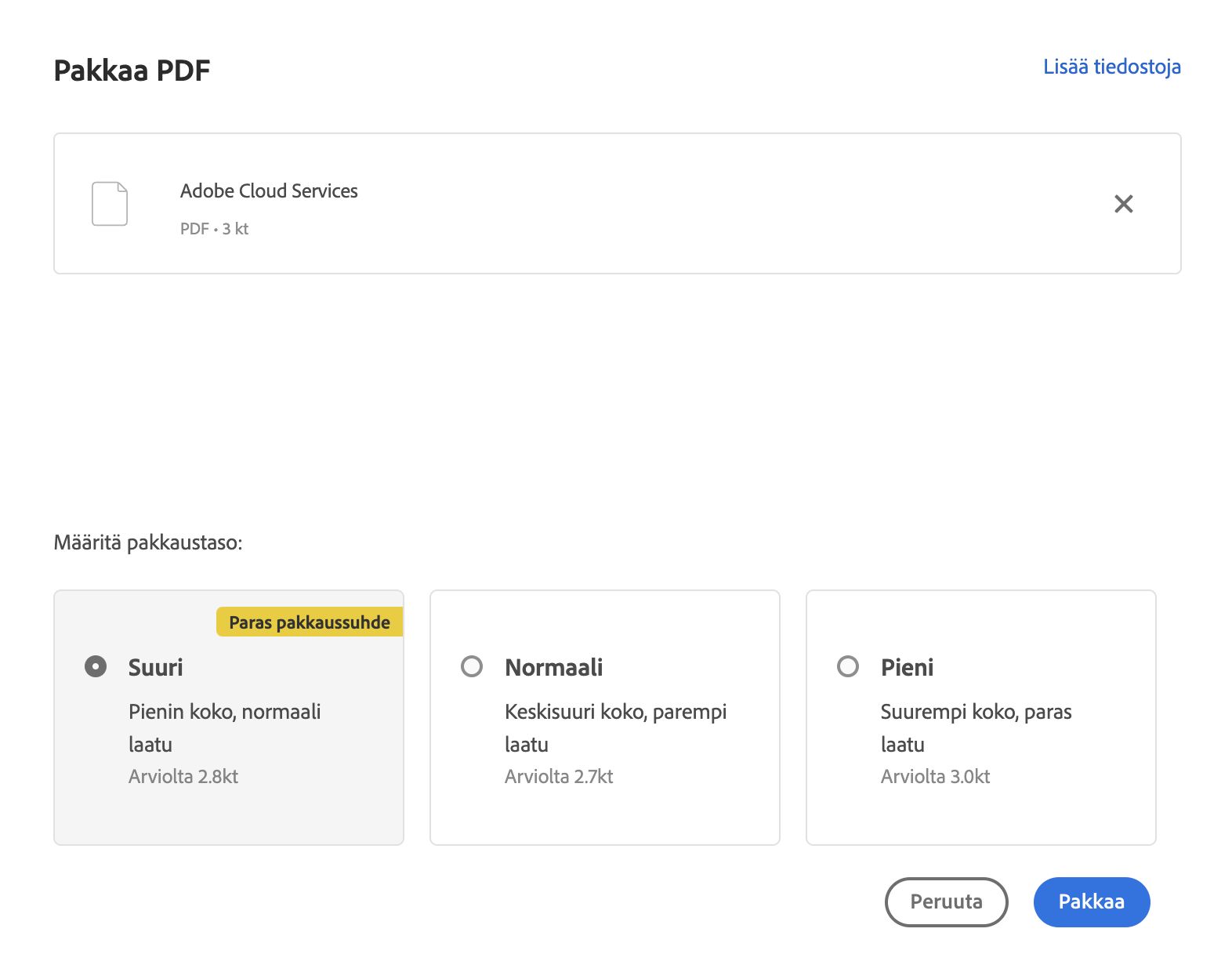Viewport: 1232px width, 972px height.
Task: Click 'Suurempi koko, paras laatu' description
Action: pos(977,728)
